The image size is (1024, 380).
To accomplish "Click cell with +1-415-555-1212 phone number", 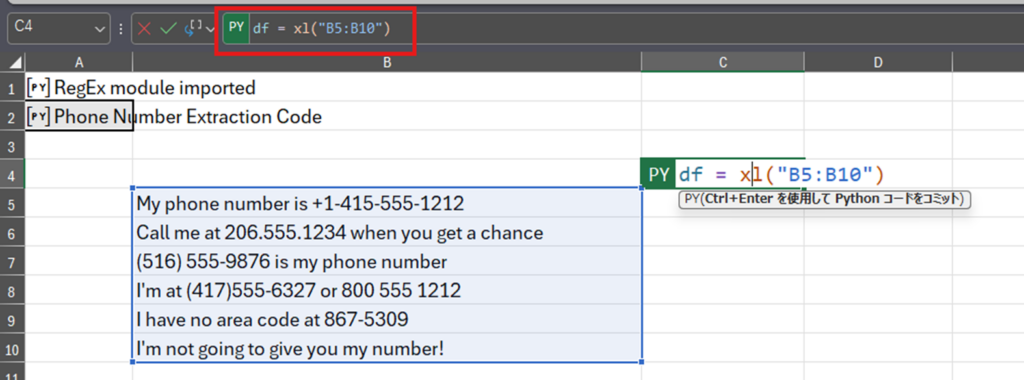I will 387,203.
